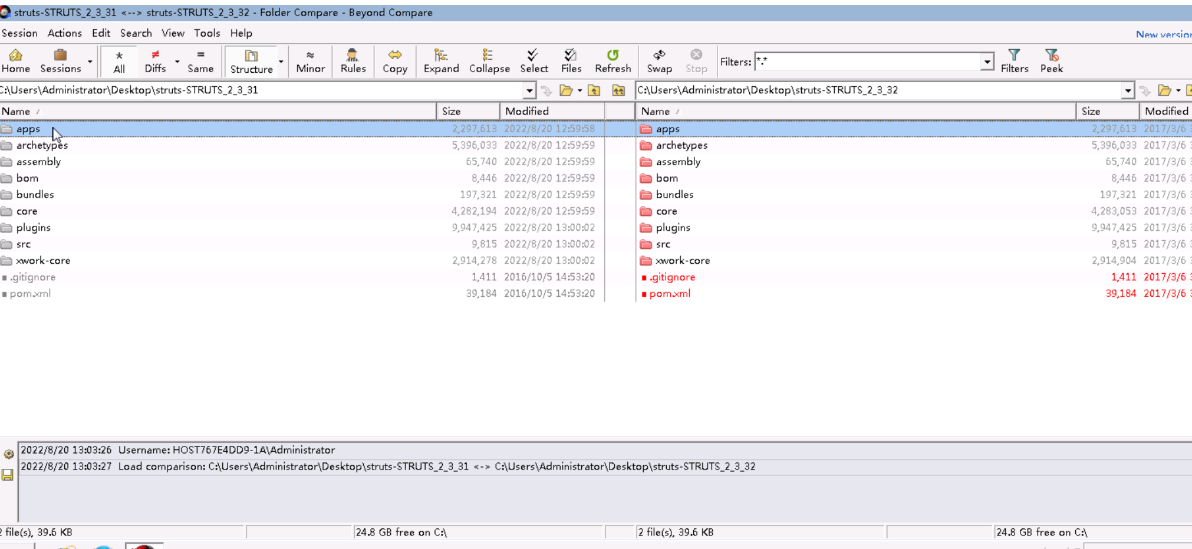Open the Filters combo box dropdown
The image size is (1192, 549).
click(988, 62)
